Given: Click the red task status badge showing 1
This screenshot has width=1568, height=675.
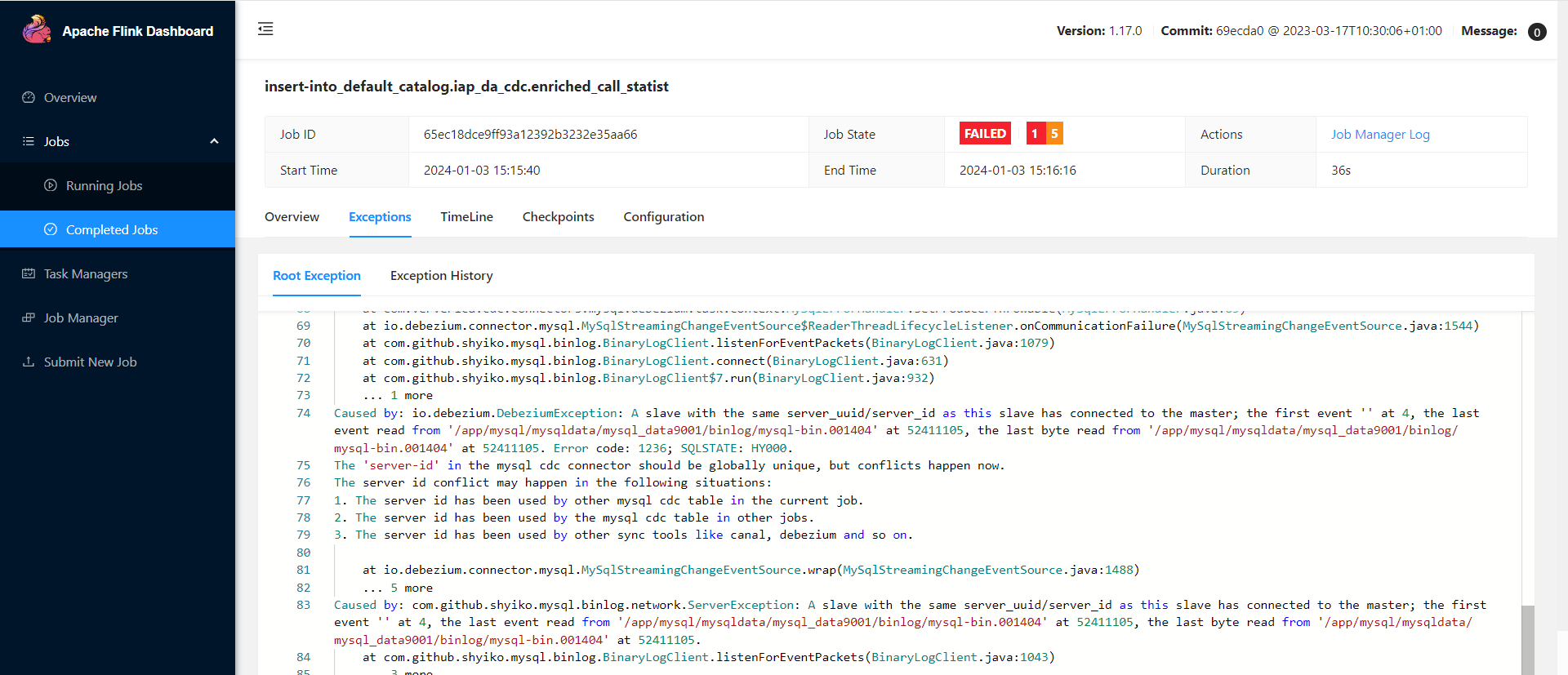Looking at the screenshot, I should point(1035,133).
